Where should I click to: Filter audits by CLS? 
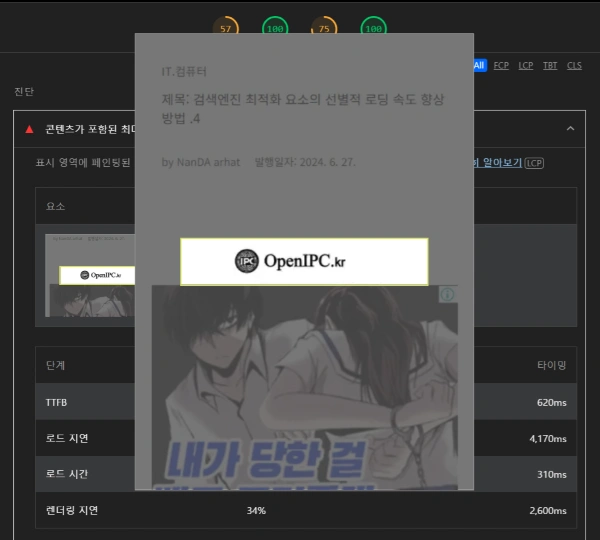point(574,65)
